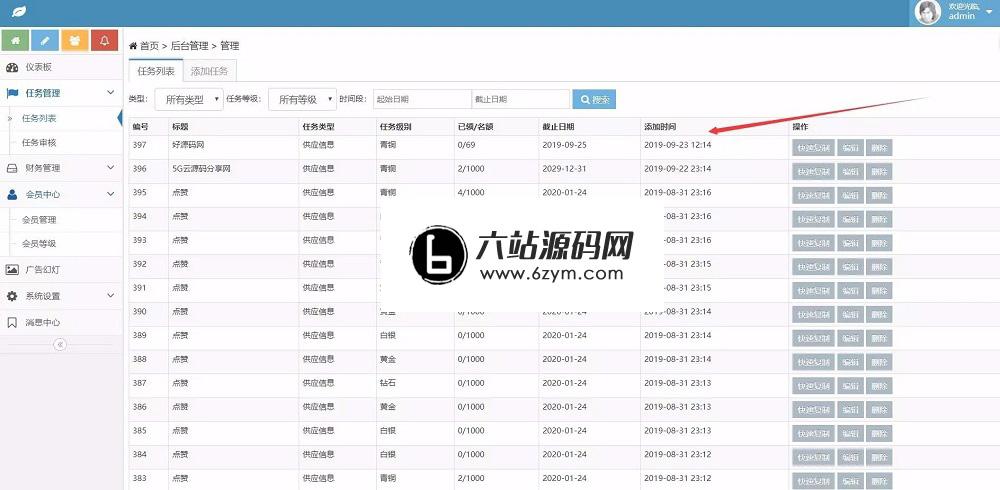Click the admin user avatar
1000x490 pixels.
pos(927,12)
